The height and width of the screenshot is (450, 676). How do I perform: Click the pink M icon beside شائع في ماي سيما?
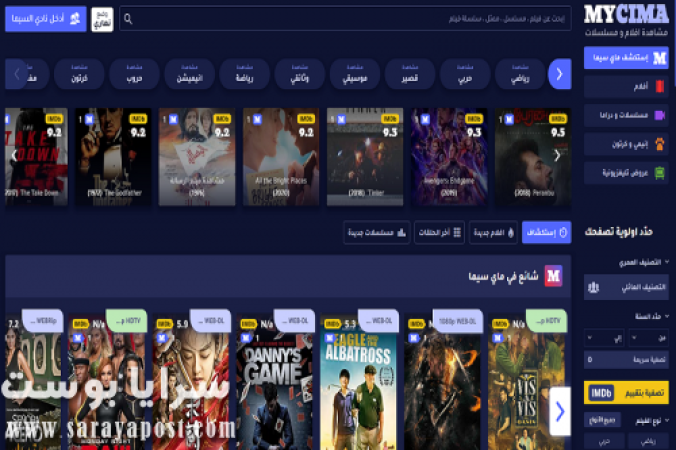554,276
